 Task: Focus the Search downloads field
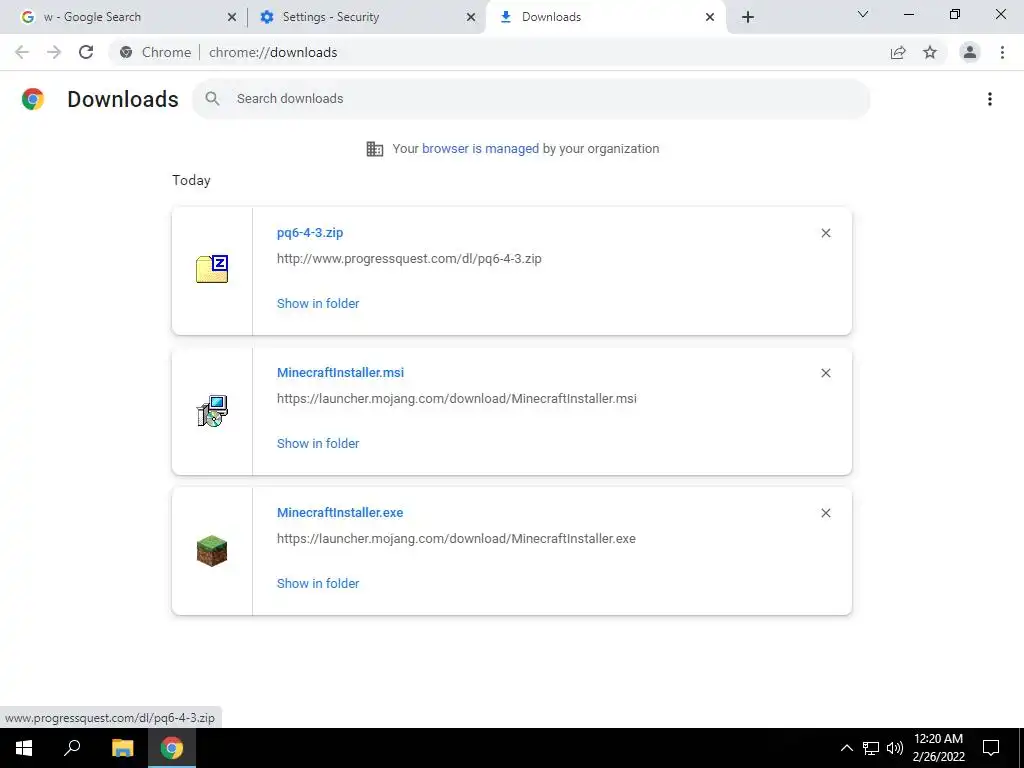click(x=531, y=99)
